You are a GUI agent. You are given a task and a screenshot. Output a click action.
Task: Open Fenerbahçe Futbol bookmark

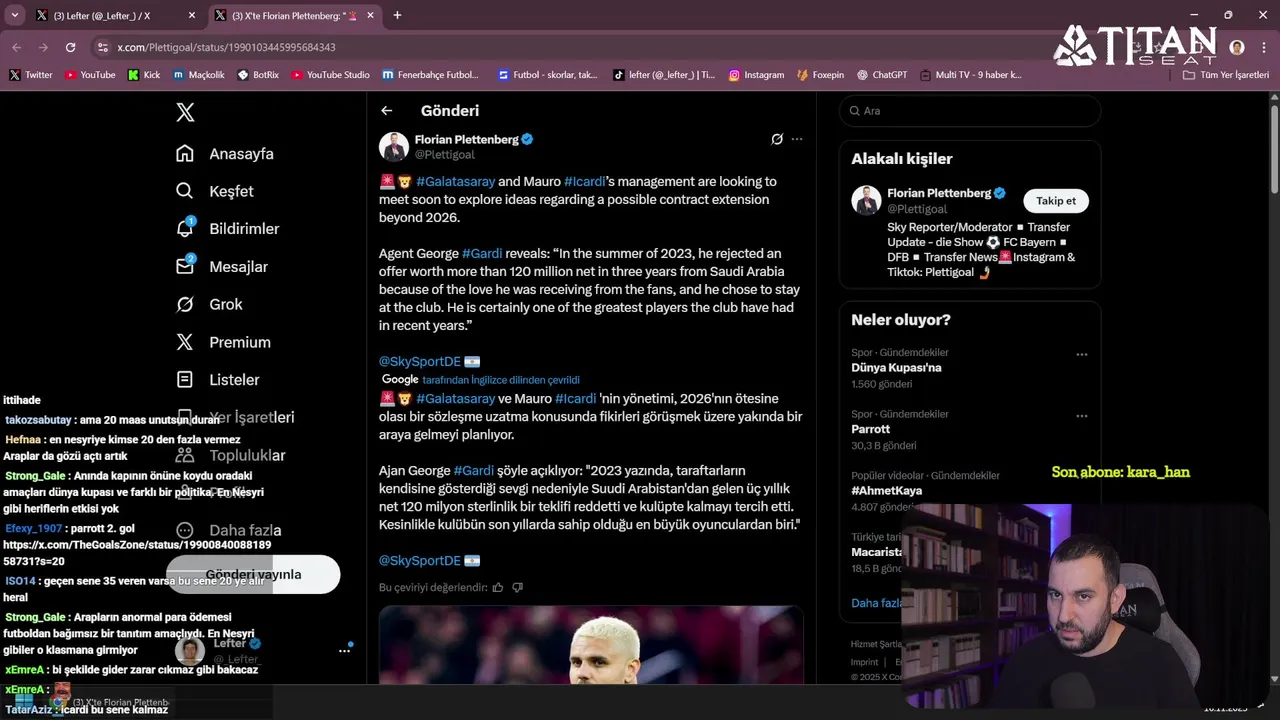point(430,75)
